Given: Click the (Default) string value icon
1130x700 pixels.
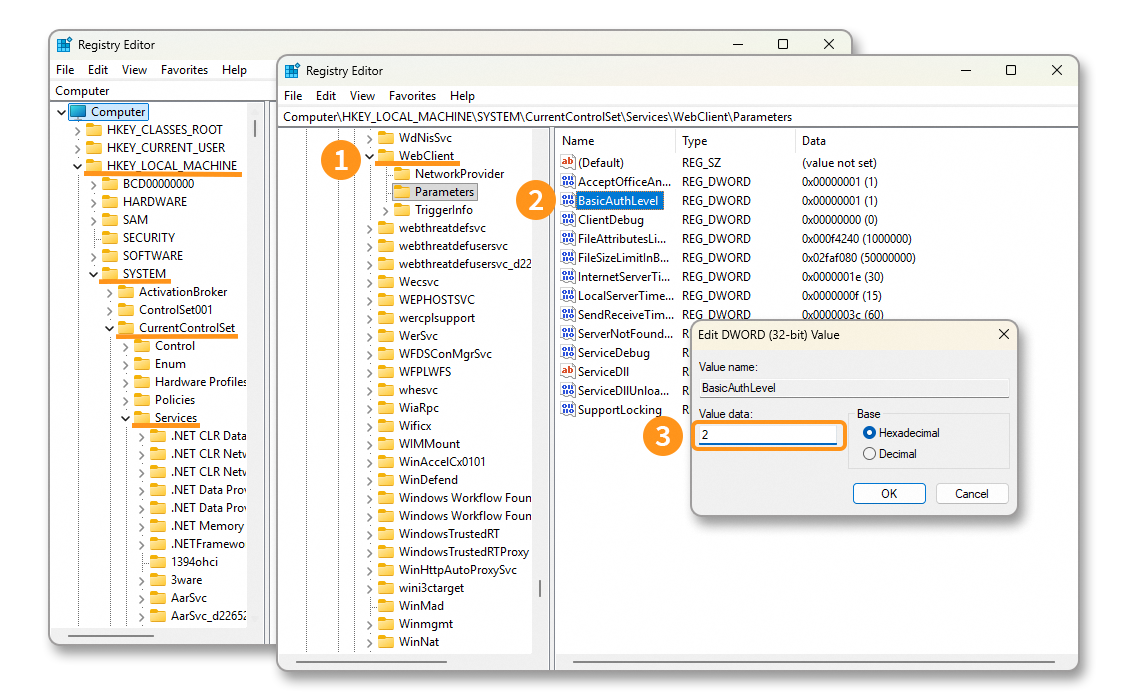Looking at the screenshot, I should (568, 163).
